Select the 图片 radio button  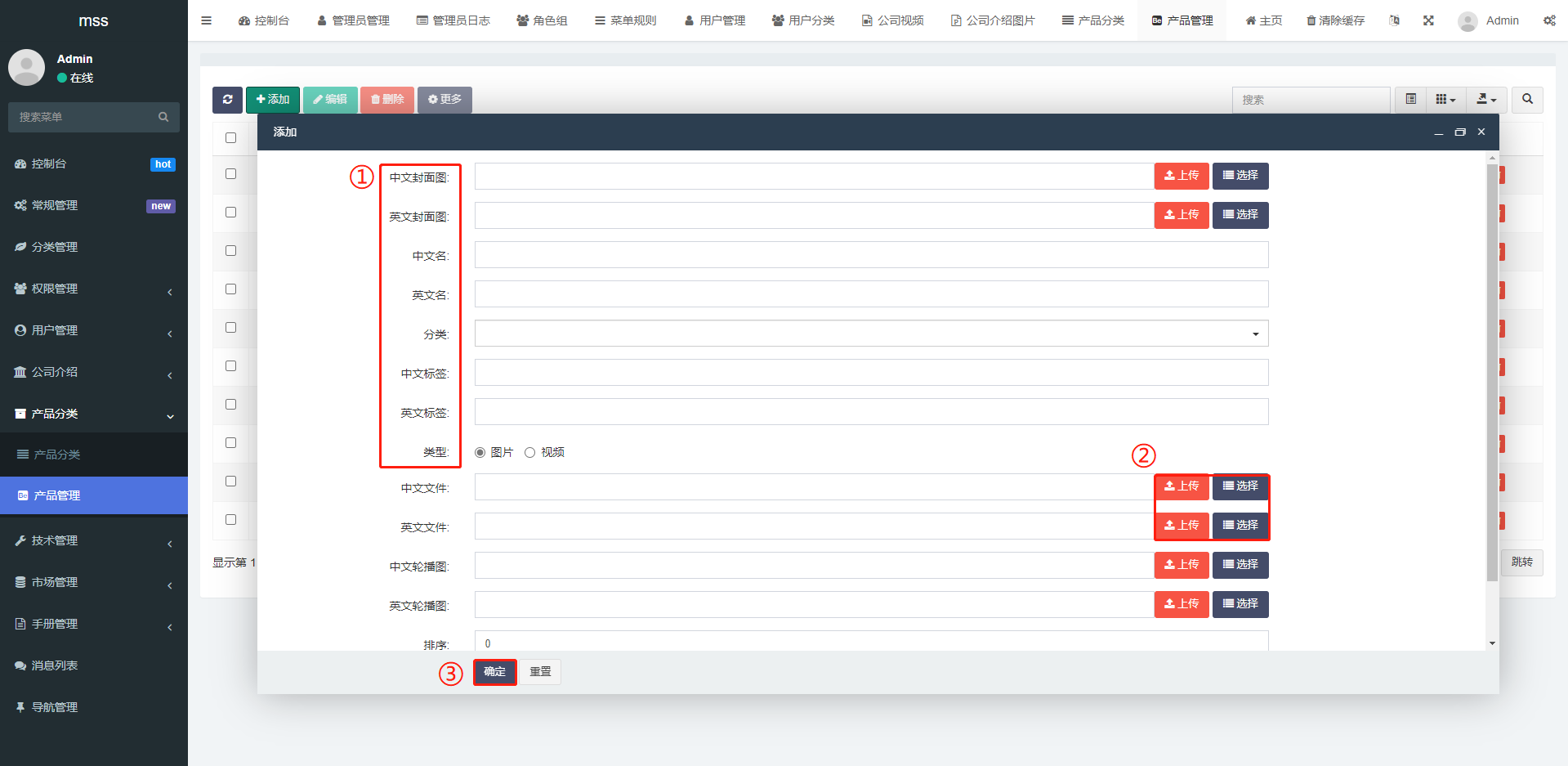[480, 453]
